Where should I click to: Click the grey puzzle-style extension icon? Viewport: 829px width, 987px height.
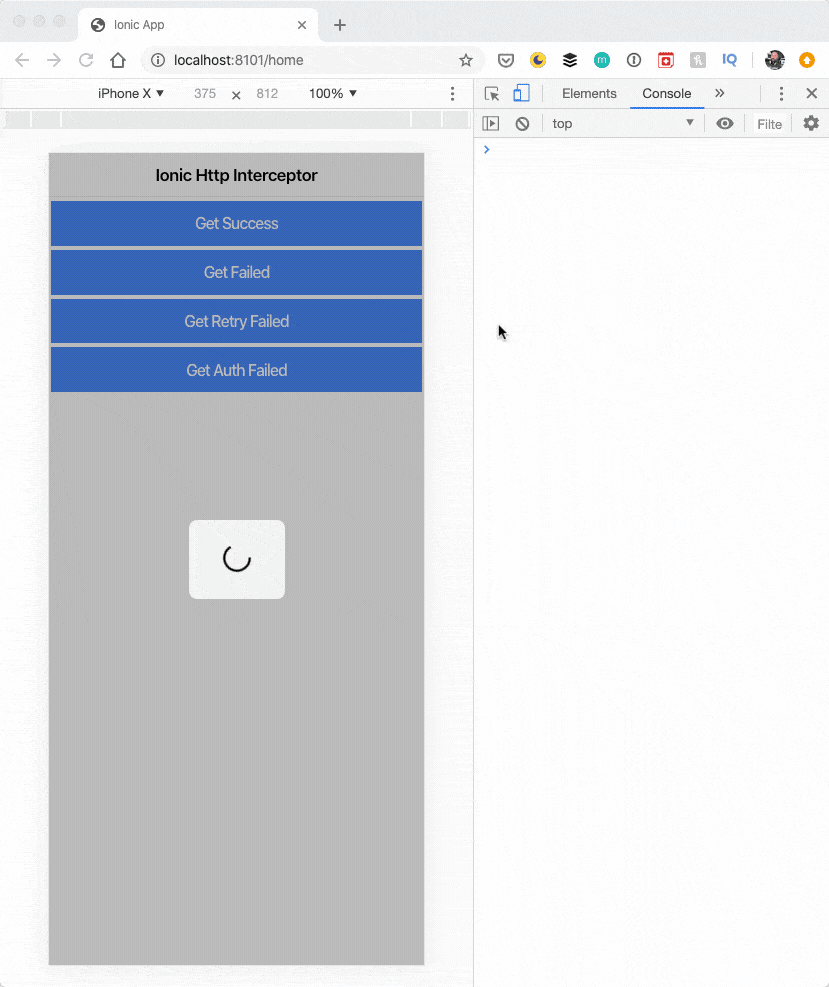coord(697,60)
